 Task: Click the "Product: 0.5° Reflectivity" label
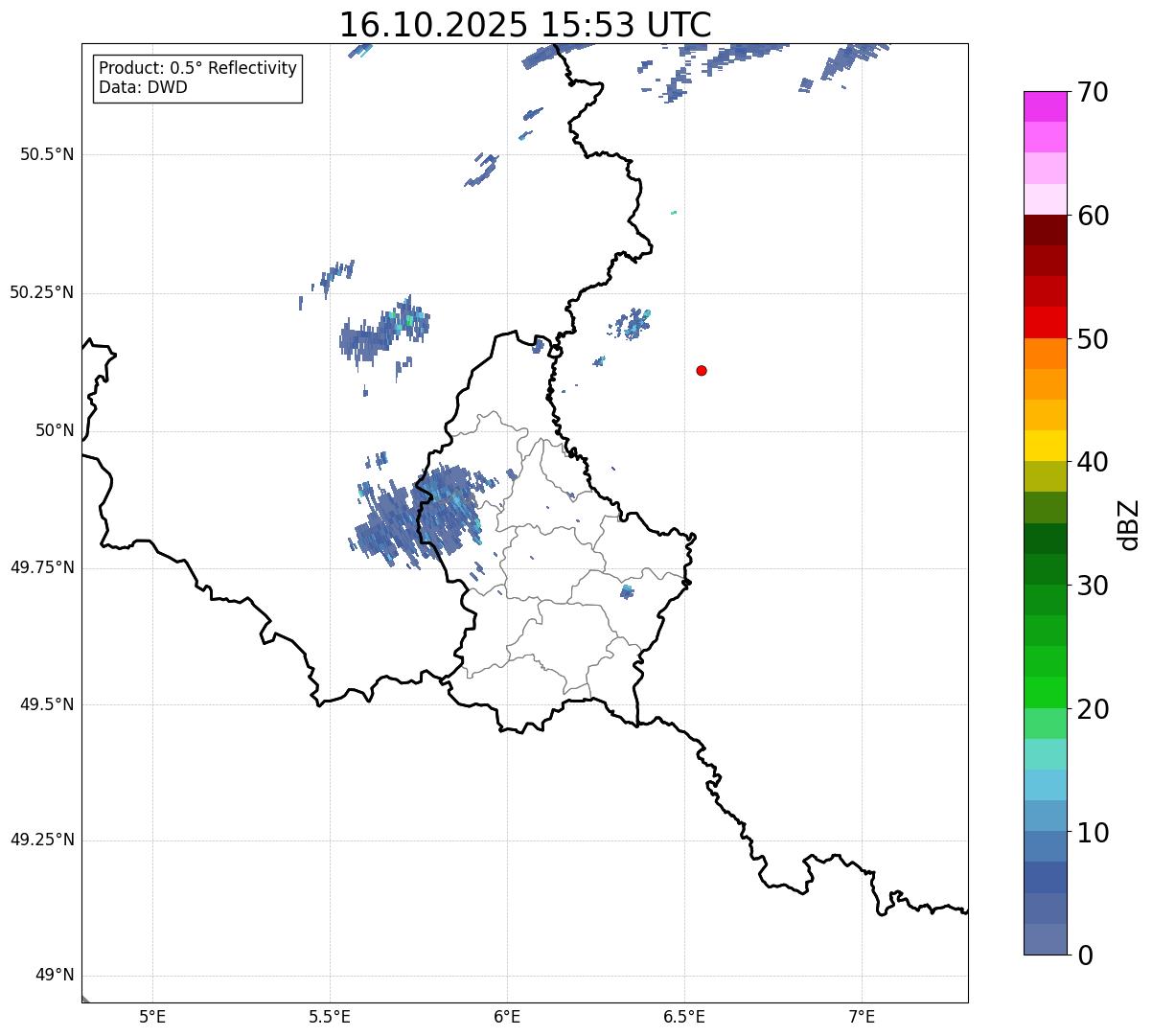pos(197,68)
